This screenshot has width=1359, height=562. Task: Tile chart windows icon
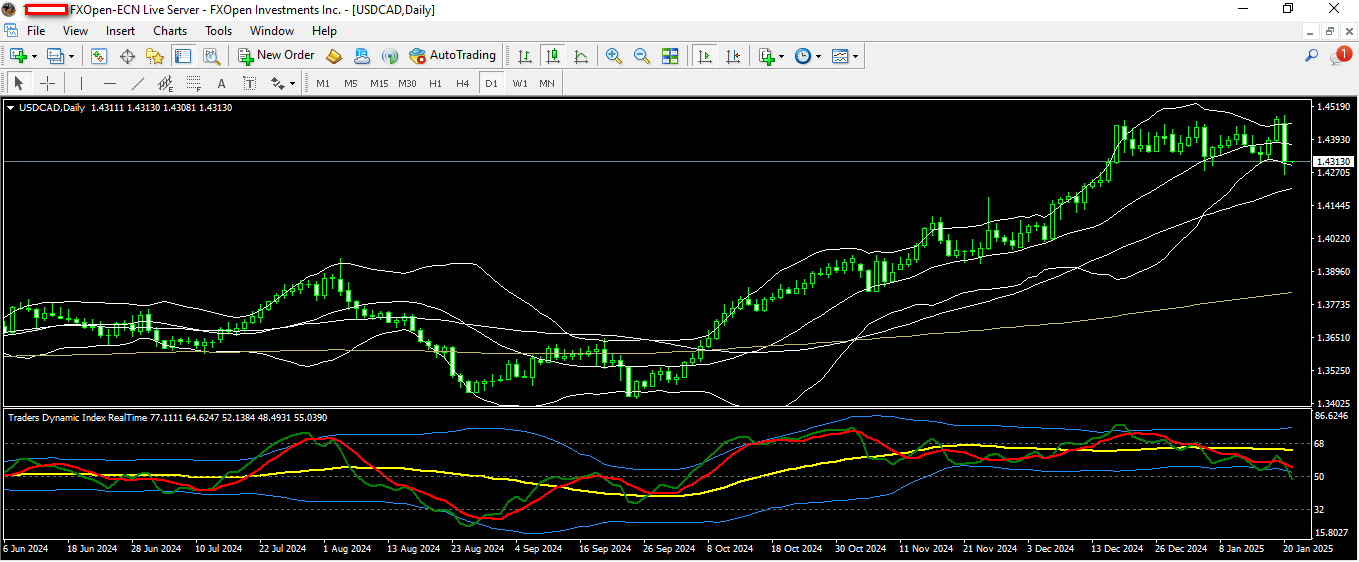tap(670, 56)
